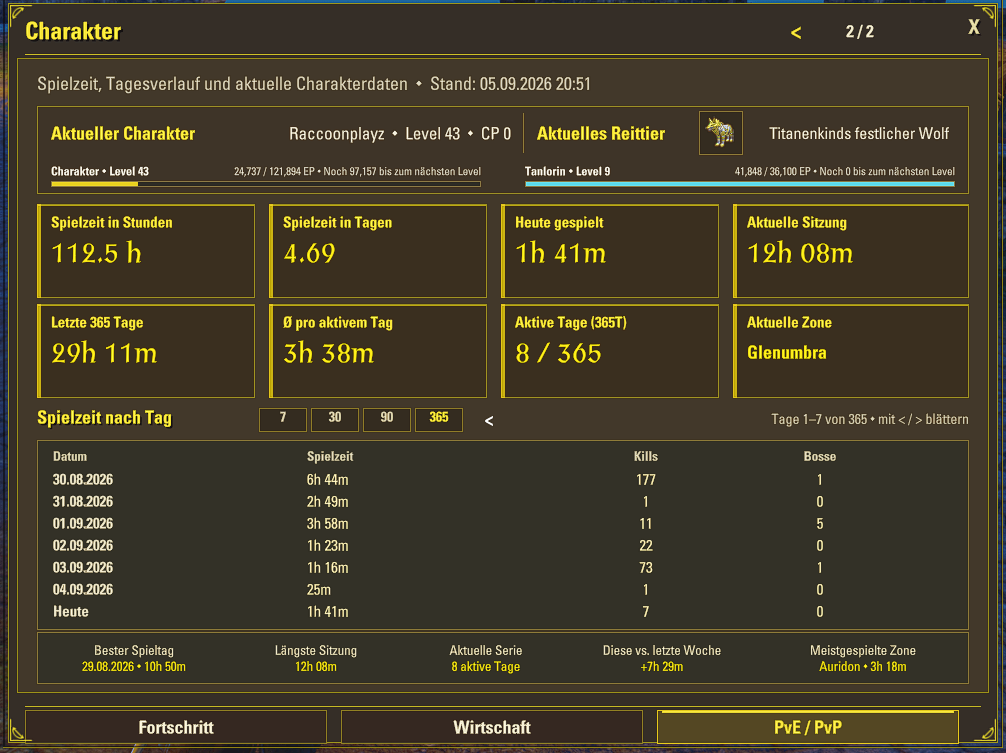This screenshot has width=1006, height=753.
Task: Select the 7 days range button
Action: pos(283,419)
